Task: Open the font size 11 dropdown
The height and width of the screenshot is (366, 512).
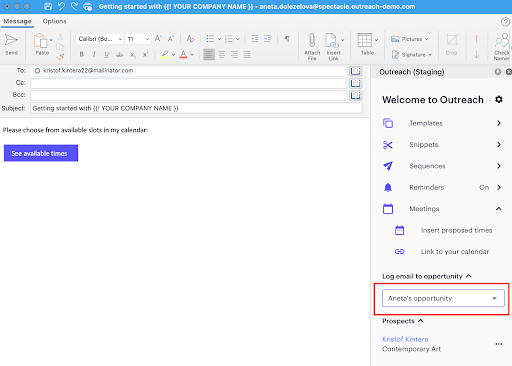Action: pyautogui.click(x=138, y=39)
